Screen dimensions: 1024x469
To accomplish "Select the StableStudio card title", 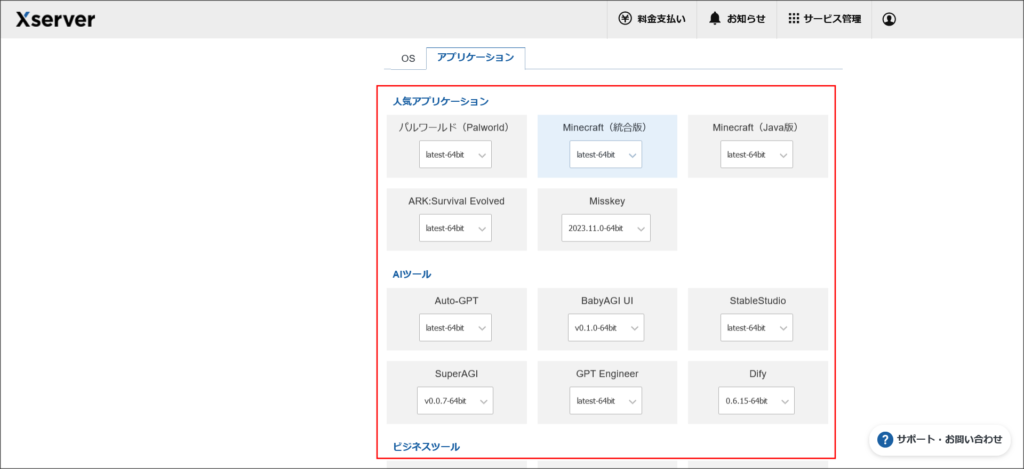I will (758, 301).
